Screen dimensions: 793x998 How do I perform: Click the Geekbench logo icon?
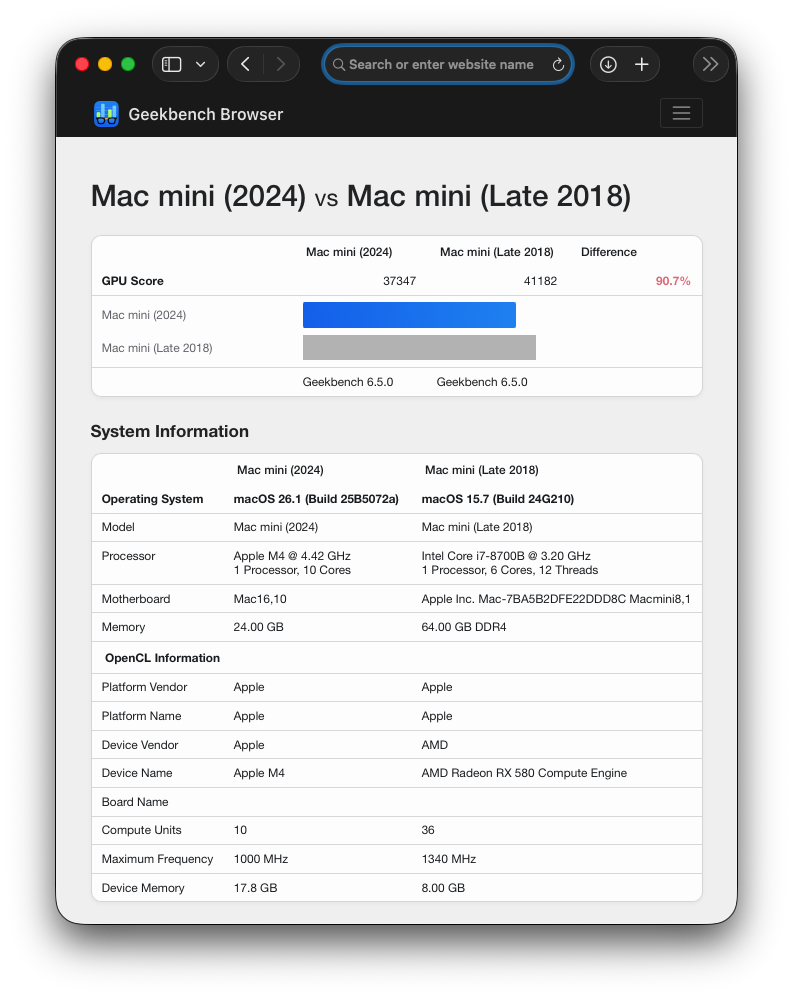point(106,114)
